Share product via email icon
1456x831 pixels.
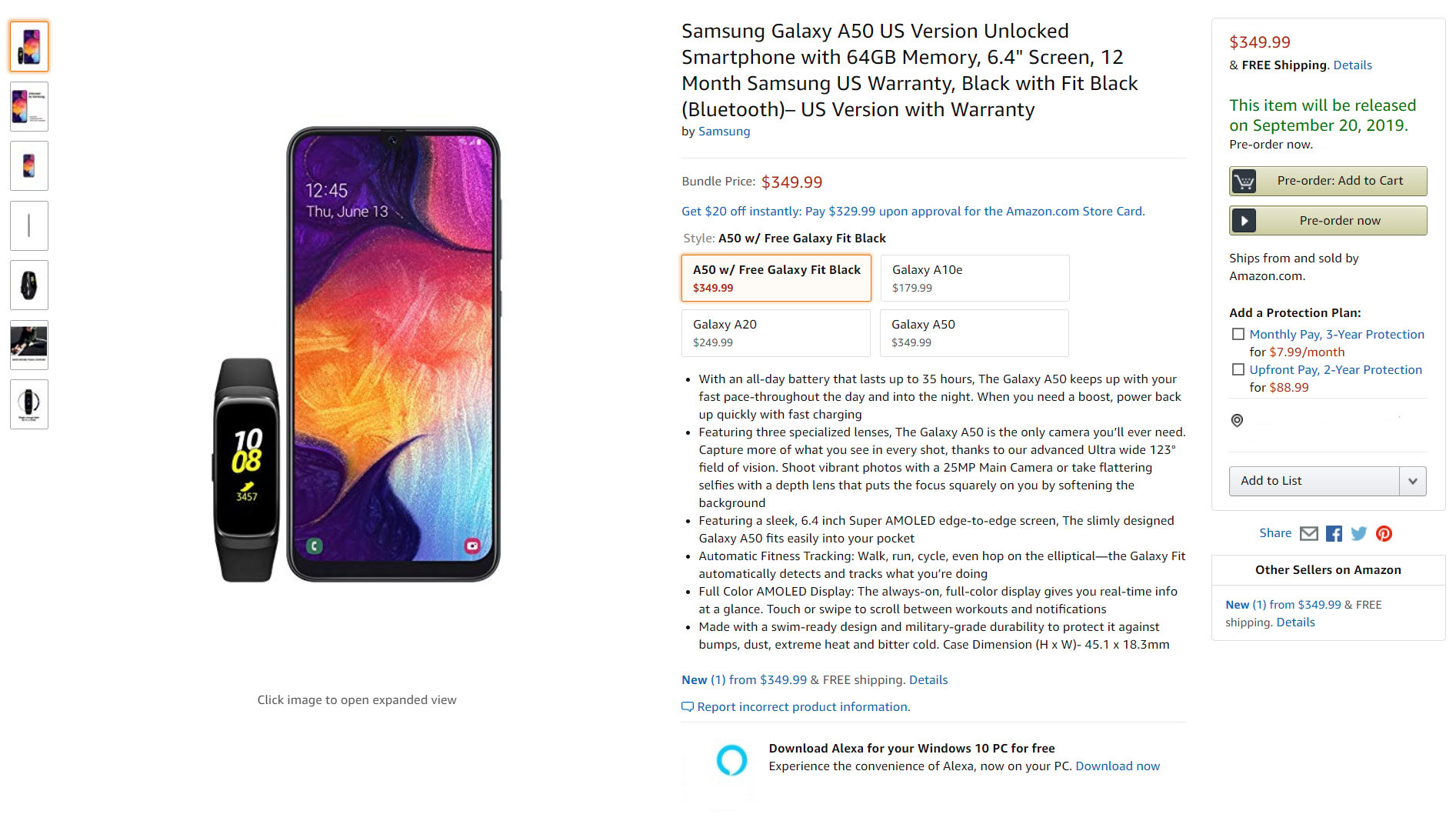pyautogui.click(x=1308, y=533)
